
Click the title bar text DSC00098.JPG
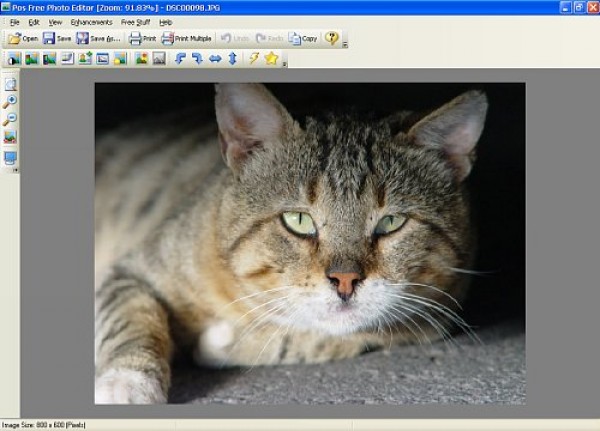pyautogui.click(x=193, y=8)
